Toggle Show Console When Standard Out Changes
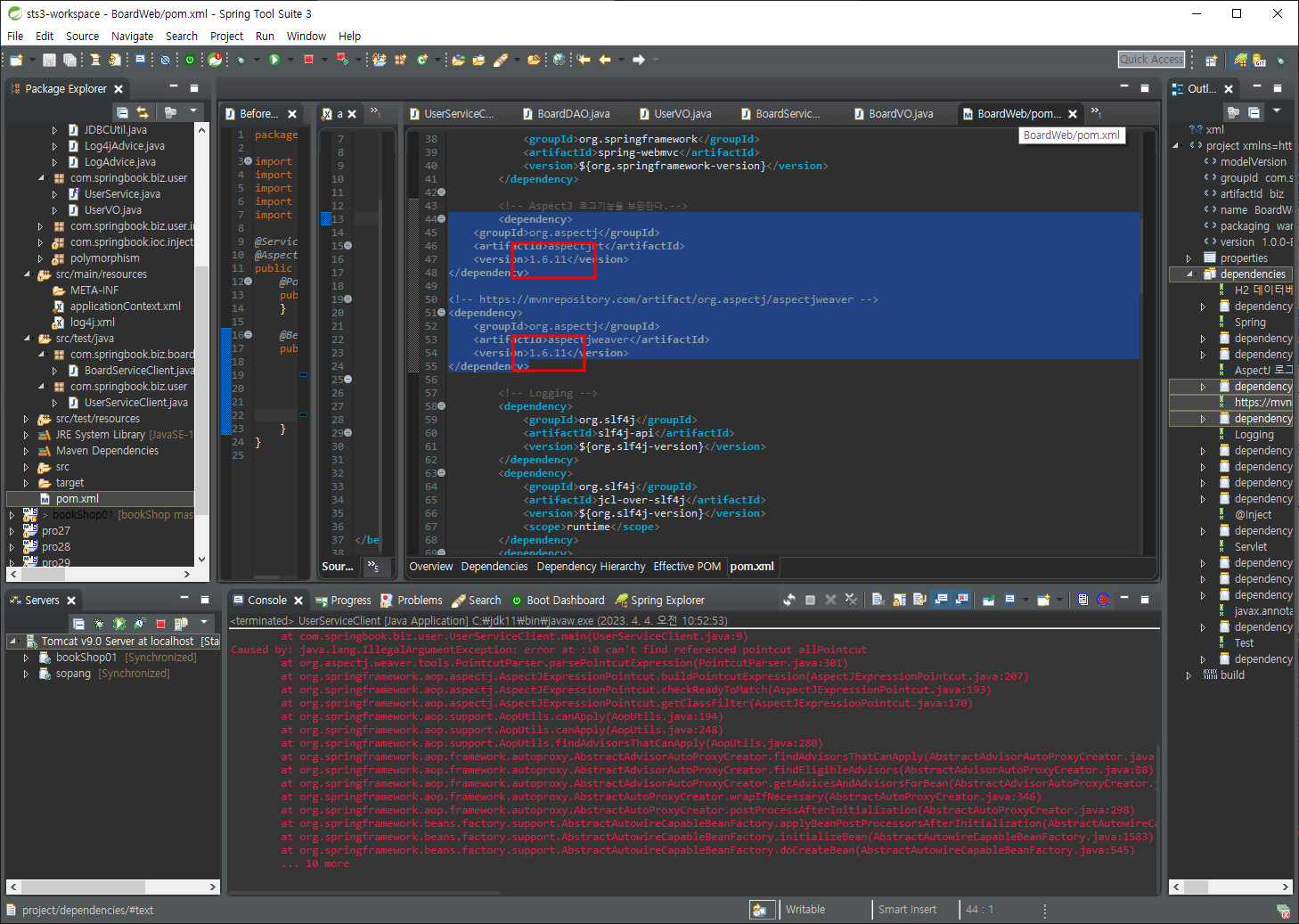Screen dimensions: 1299x924 [941, 600]
